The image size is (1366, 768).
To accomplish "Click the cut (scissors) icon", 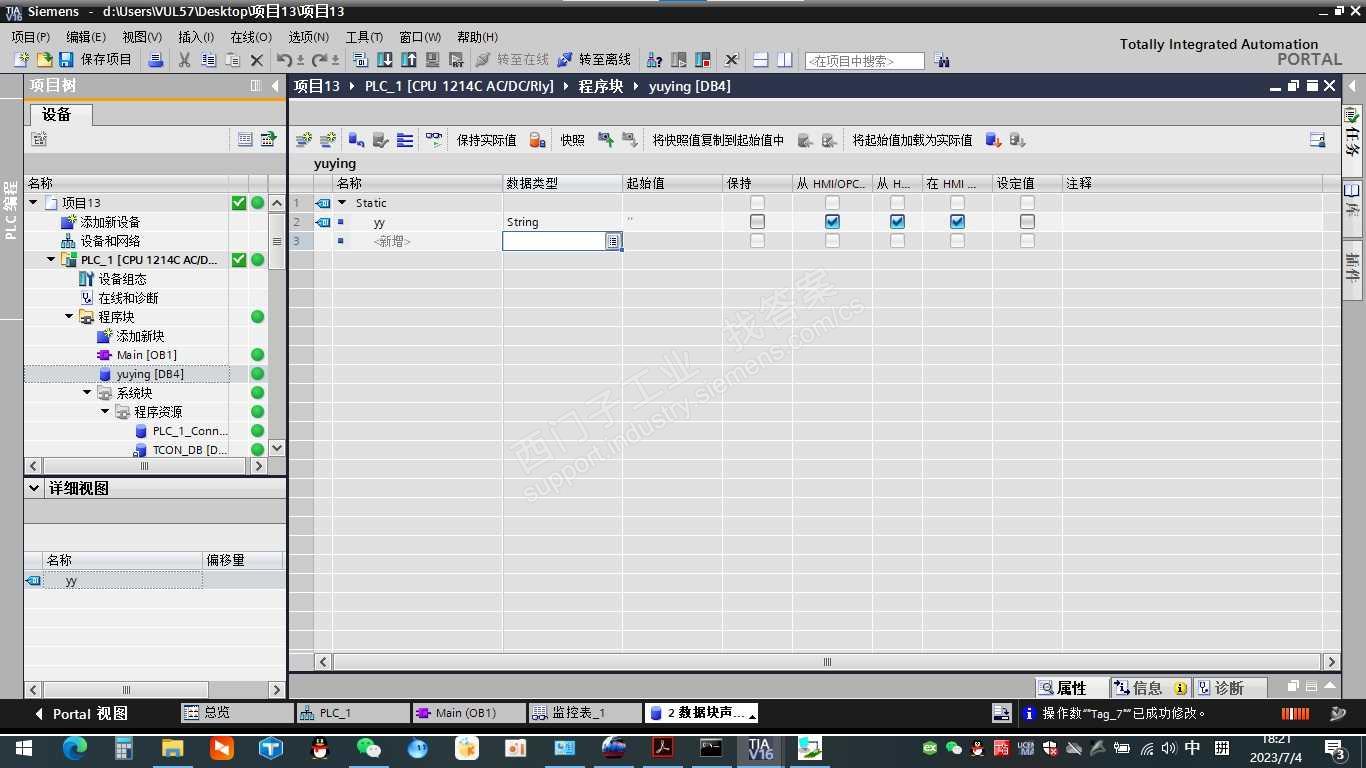I will click(x=184, y=60).
